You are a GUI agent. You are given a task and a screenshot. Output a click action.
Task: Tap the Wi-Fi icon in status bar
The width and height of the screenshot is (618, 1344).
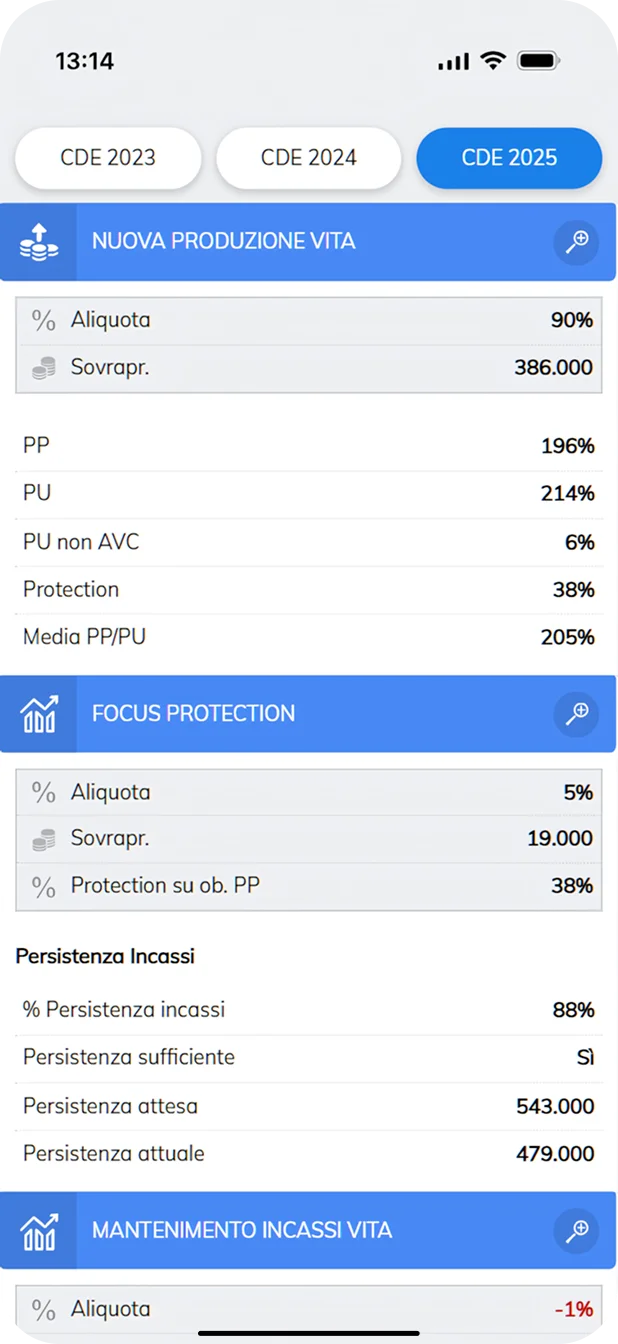[x=493, y=61]
